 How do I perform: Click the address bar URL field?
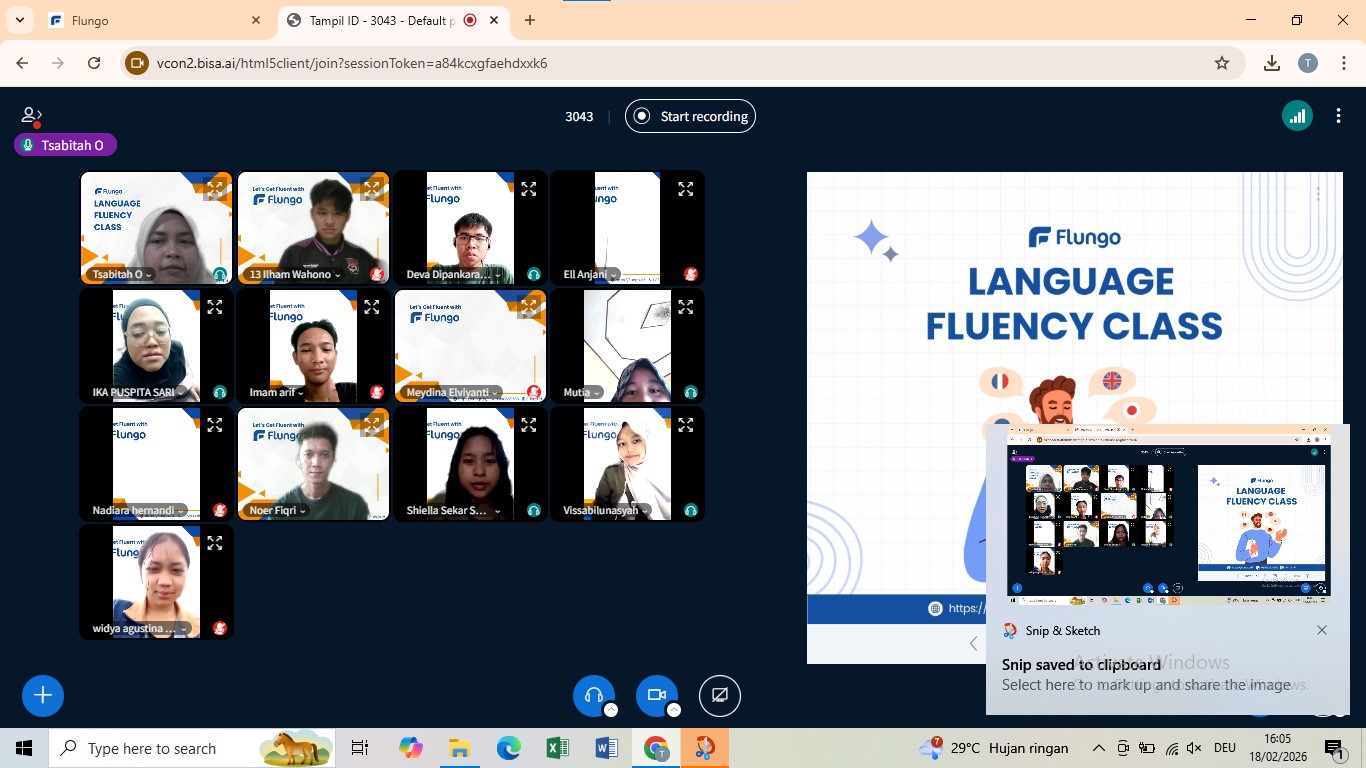[x=680, y=63]
